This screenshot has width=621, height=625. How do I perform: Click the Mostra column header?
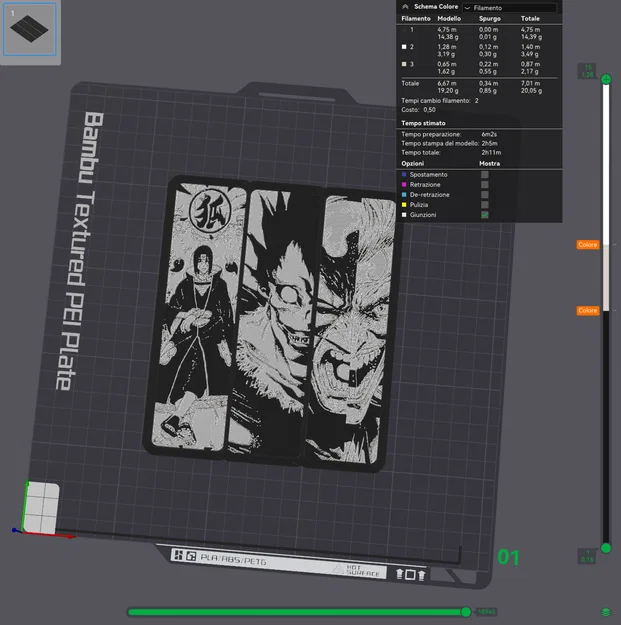click(x=489, y=163)
